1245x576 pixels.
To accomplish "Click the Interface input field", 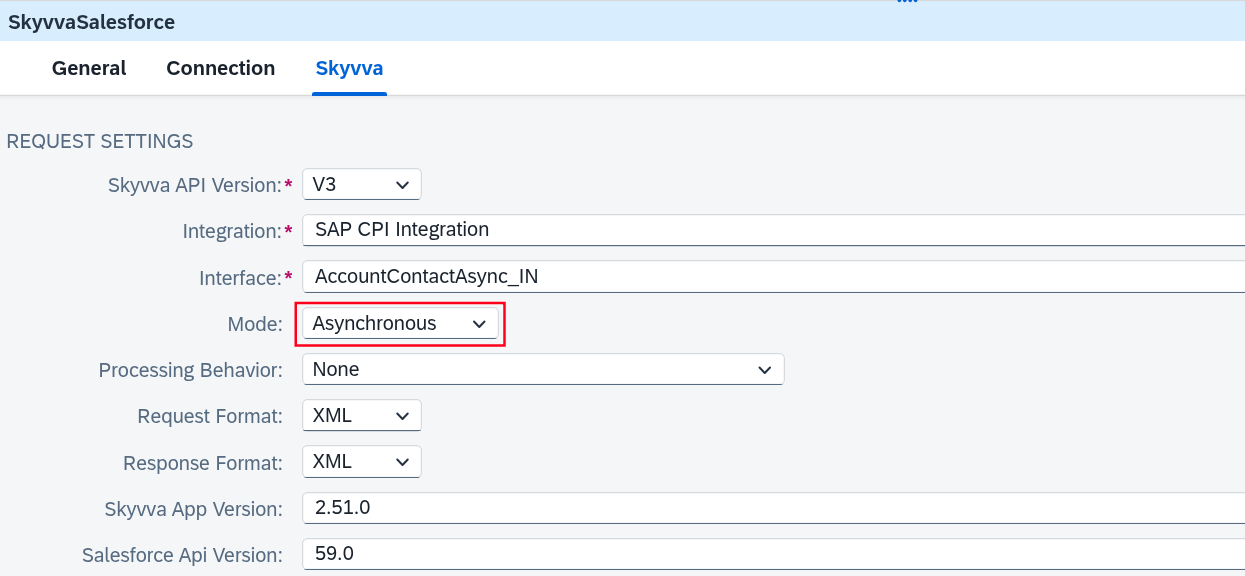I will click(773, 277).
